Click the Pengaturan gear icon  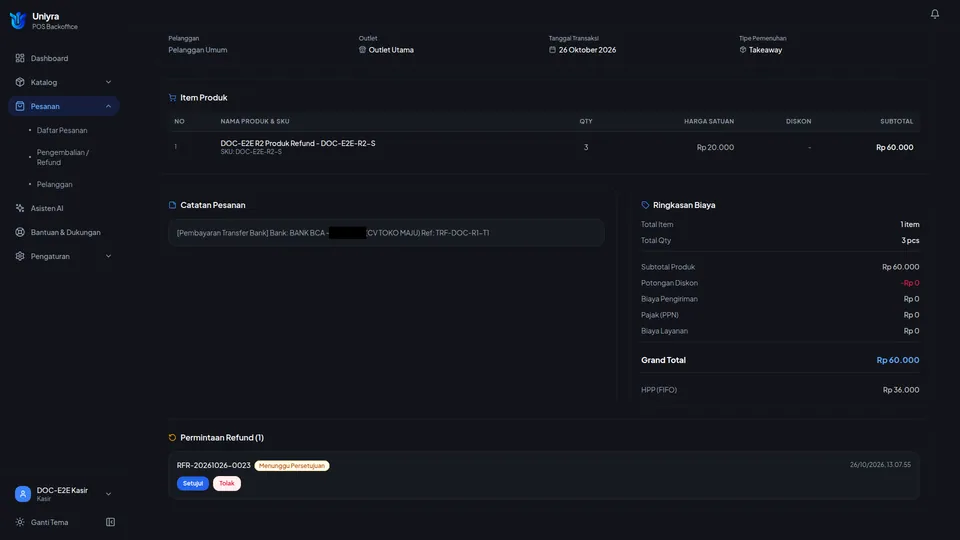(20, 256)
